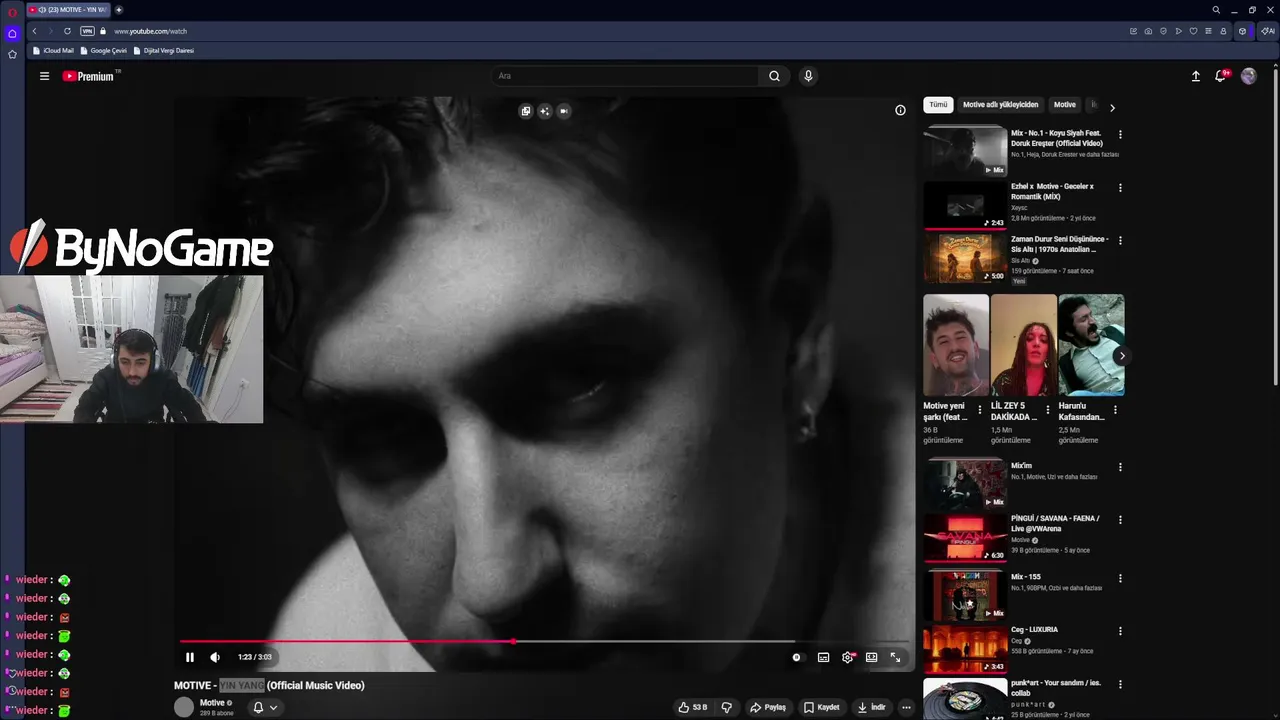Click the player camera overlay icon
Image resolution: width=1280 pixels, height=720 pixels.
pos(564,111)
